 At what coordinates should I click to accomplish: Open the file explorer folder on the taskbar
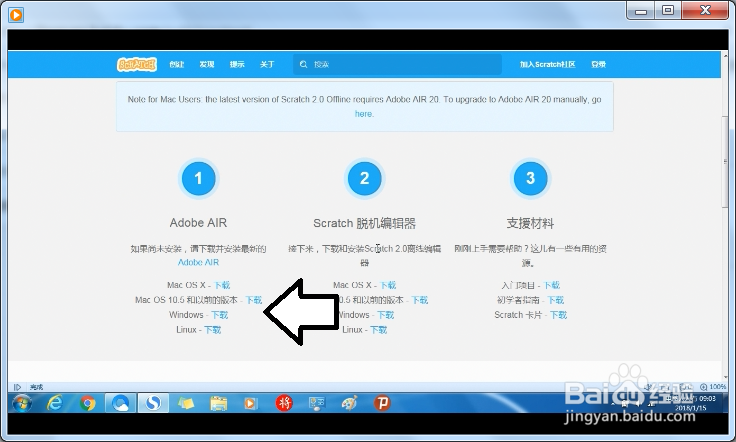(218, 403)
